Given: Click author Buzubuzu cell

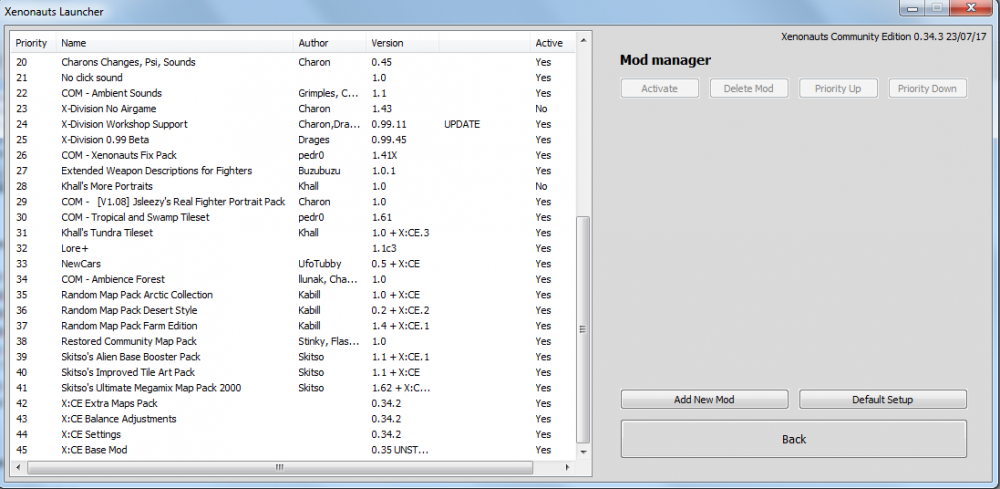Looking at the screenshot, I should click(x=318, y=171).
